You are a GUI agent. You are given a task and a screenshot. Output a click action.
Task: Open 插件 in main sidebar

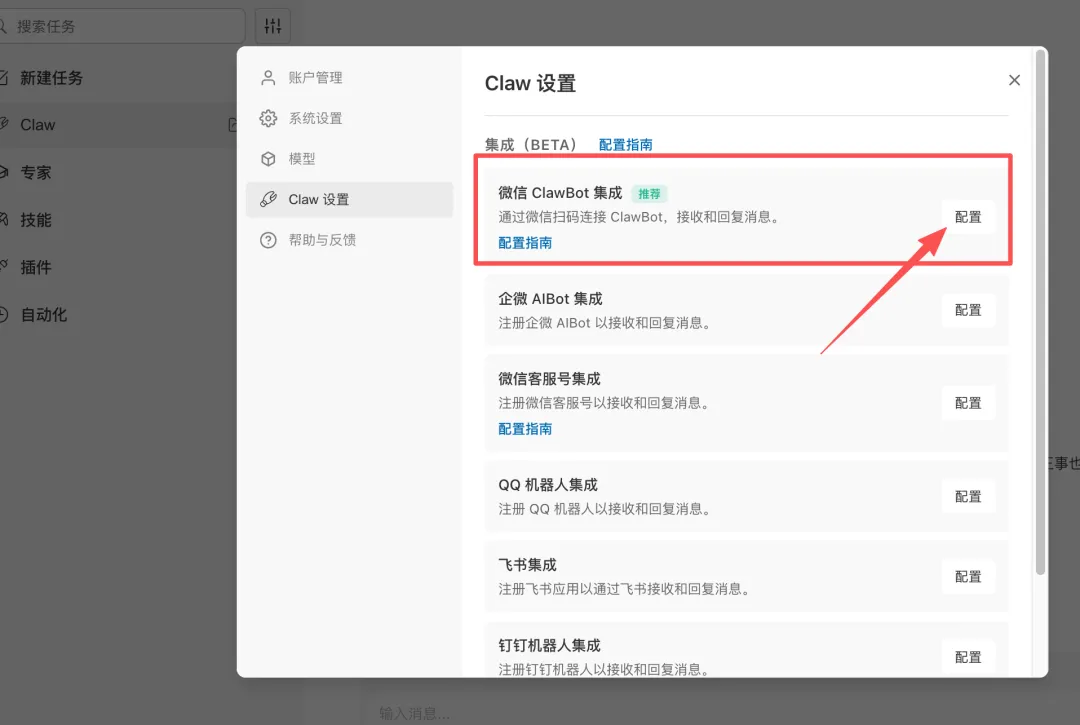tap(117, 267)
